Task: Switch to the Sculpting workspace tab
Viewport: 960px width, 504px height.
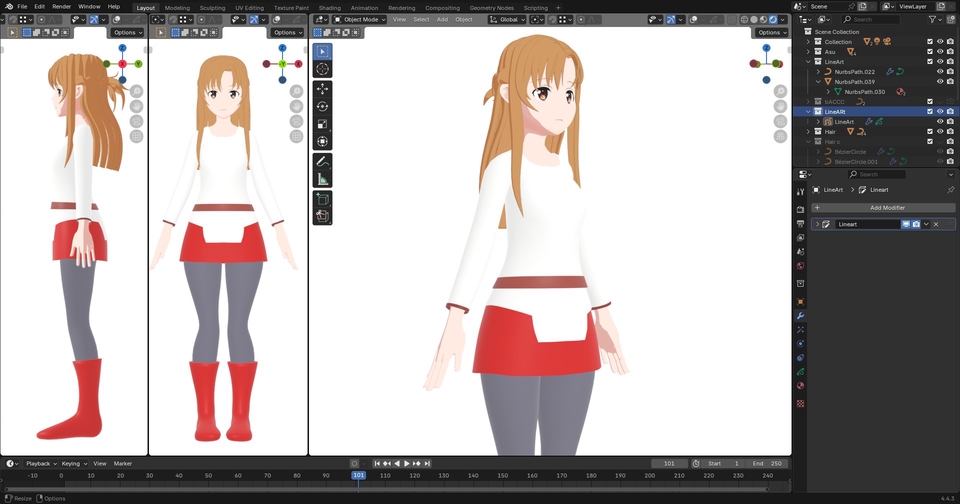Action: point(212,7)
